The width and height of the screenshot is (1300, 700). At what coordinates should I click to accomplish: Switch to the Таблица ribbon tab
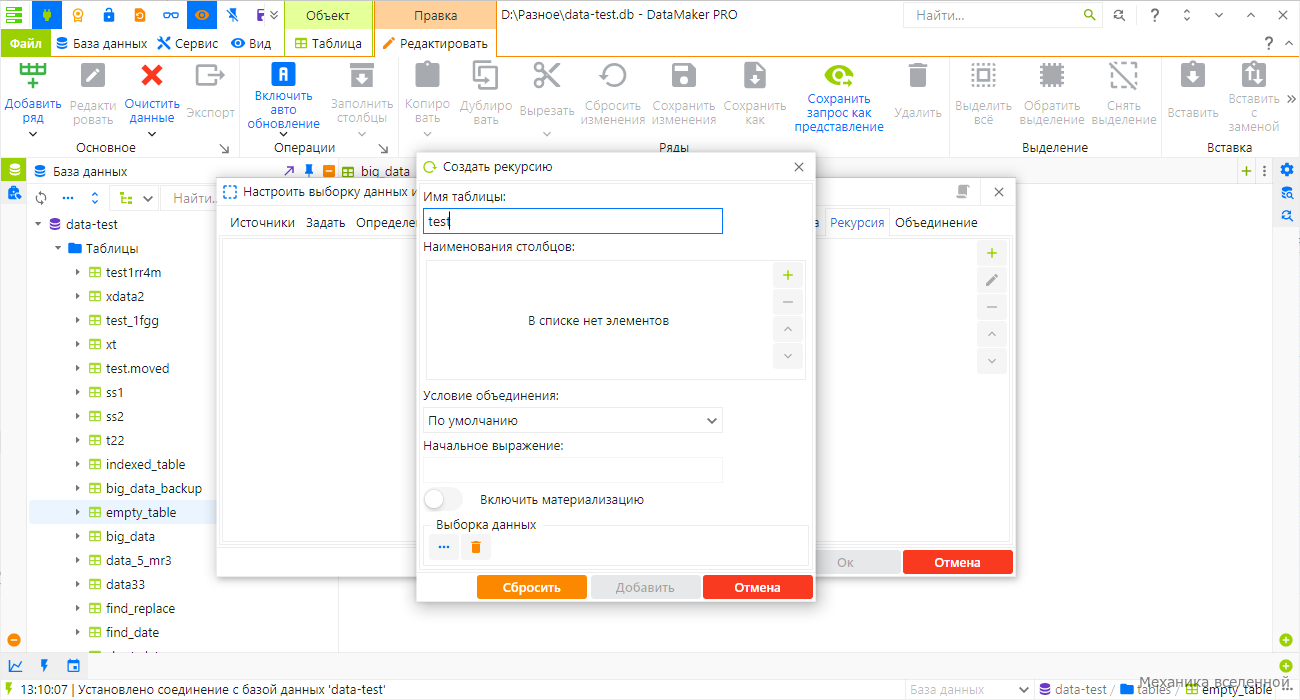pyautogui.click(x=328, y=43)
